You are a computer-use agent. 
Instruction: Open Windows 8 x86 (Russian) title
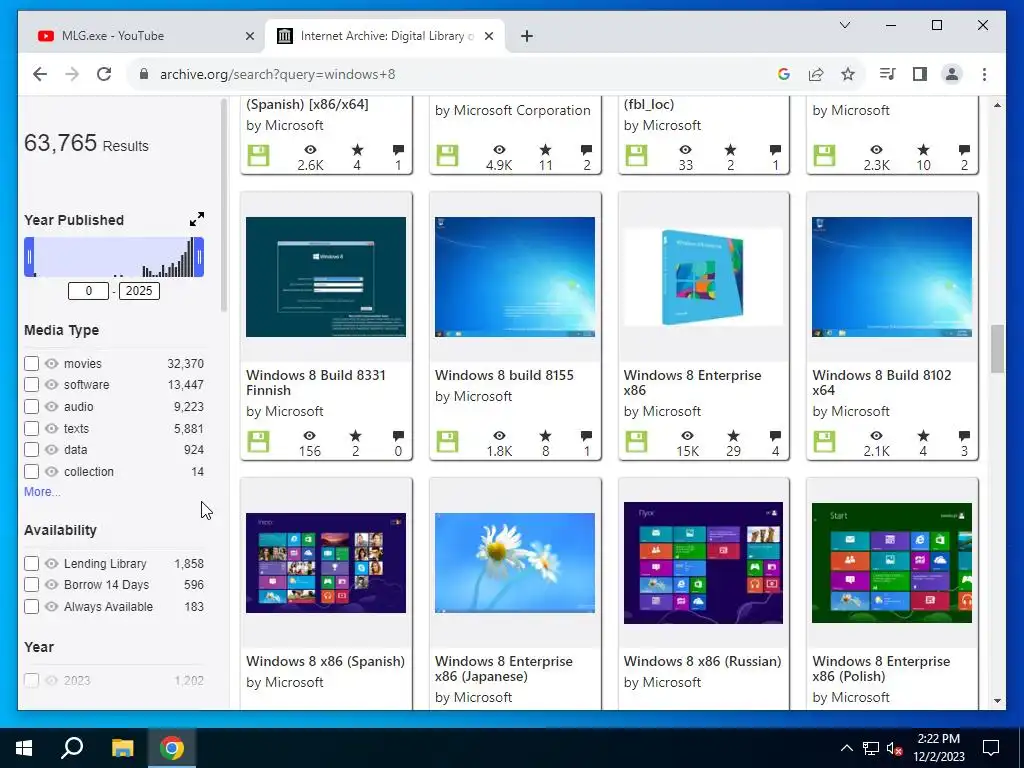tap(702, 661)
